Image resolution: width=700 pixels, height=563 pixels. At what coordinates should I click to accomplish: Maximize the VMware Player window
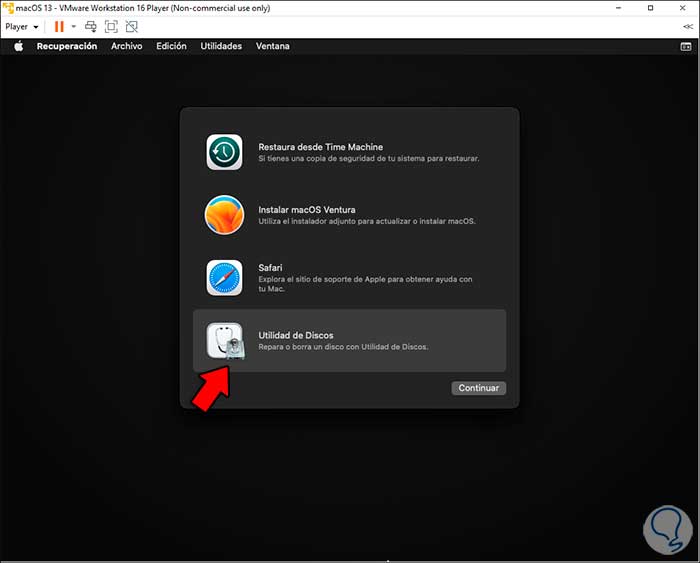point(650,8)
